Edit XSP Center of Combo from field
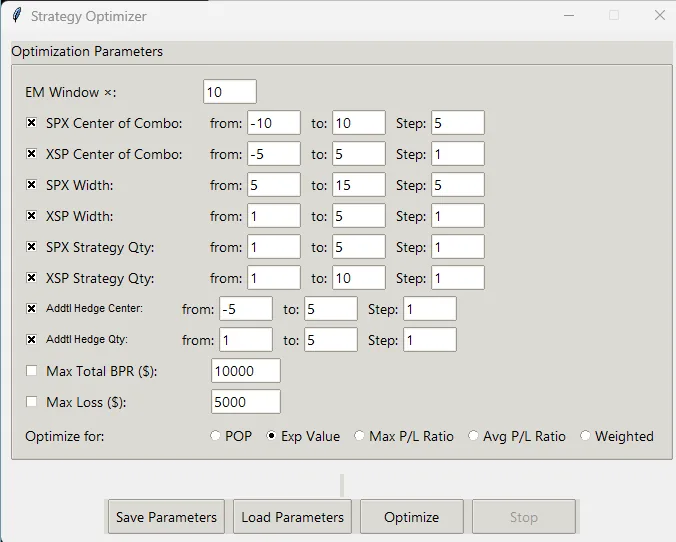Screen dimensions: 676x542 (274, 154)
